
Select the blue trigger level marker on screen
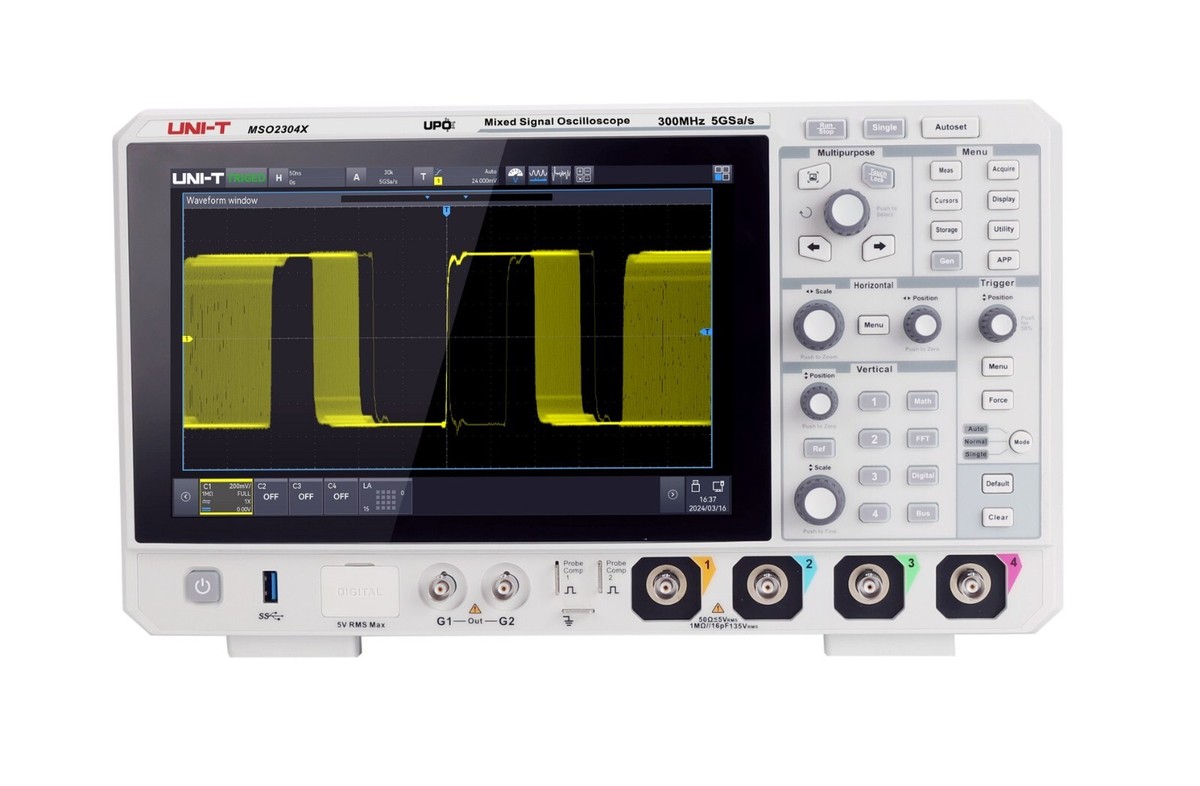click(x=709, y=330)
